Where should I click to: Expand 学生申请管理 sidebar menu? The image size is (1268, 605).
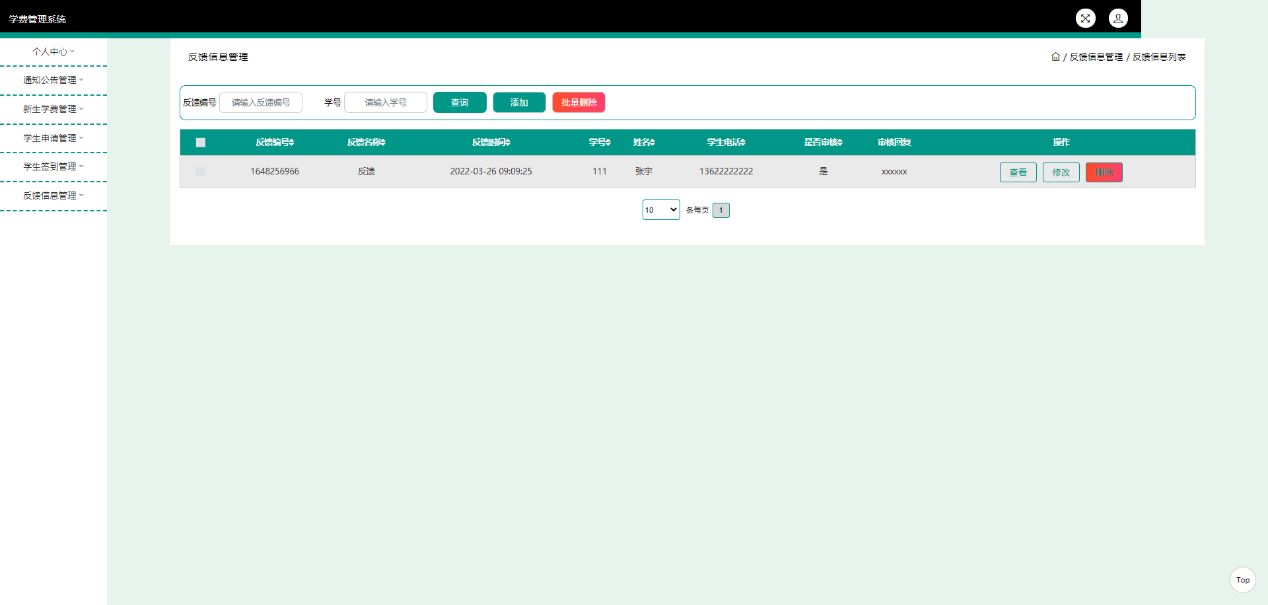point(53,138)
